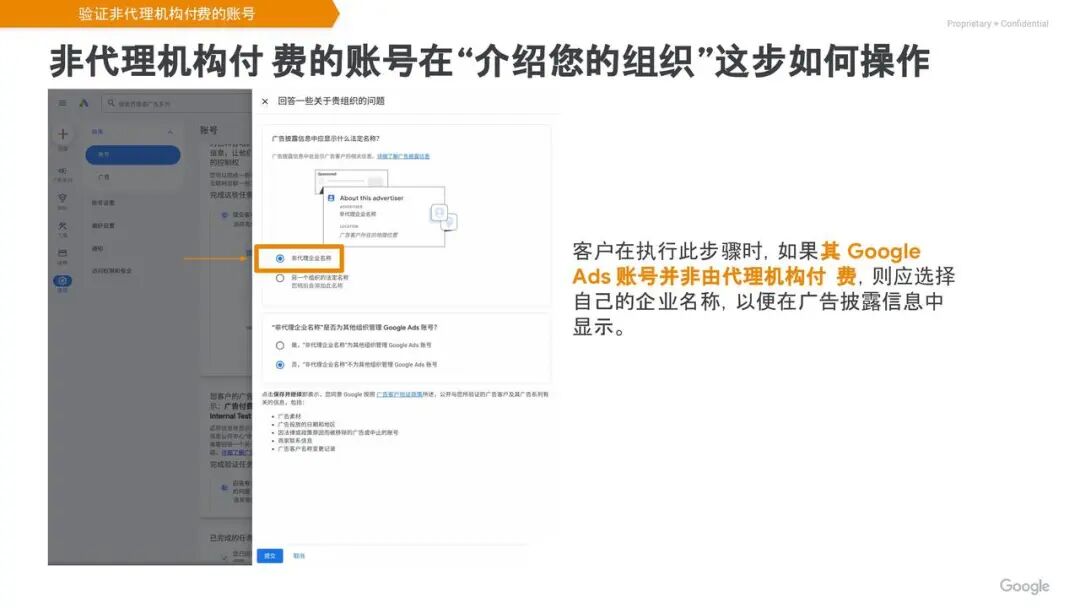Click the orange banner 验证非代理机构付费的账号
The image size is (1080, 608).
click(167, 14)
